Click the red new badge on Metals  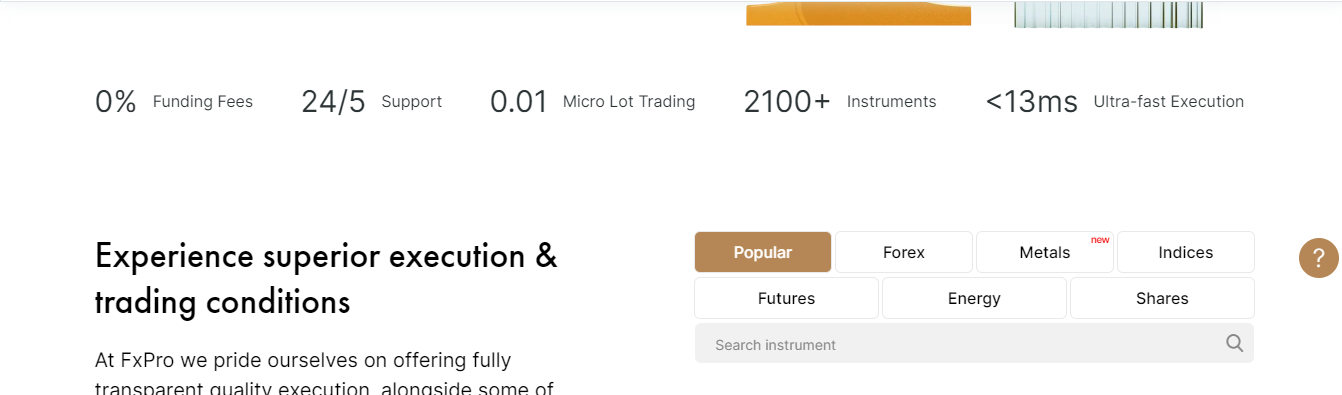[x=1100, y=240]
